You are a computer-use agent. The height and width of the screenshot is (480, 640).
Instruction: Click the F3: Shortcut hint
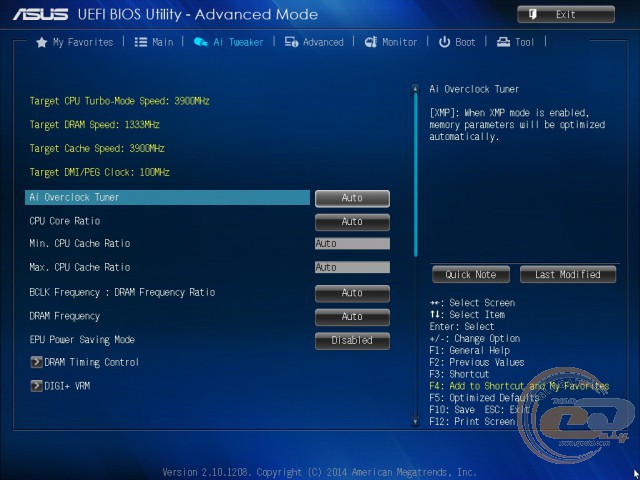[x=459, y=374]
